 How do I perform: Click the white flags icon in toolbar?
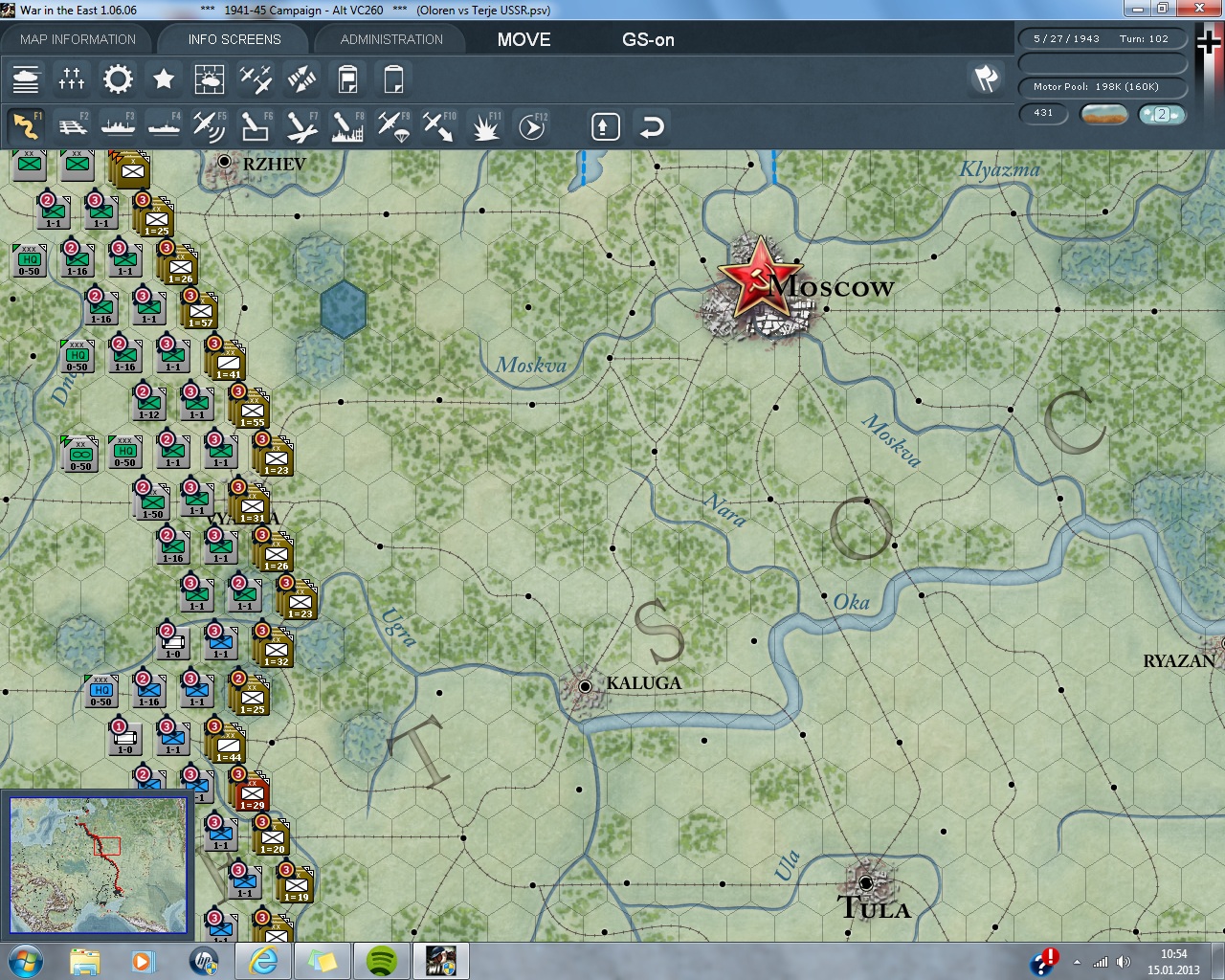tap(986, 78)
